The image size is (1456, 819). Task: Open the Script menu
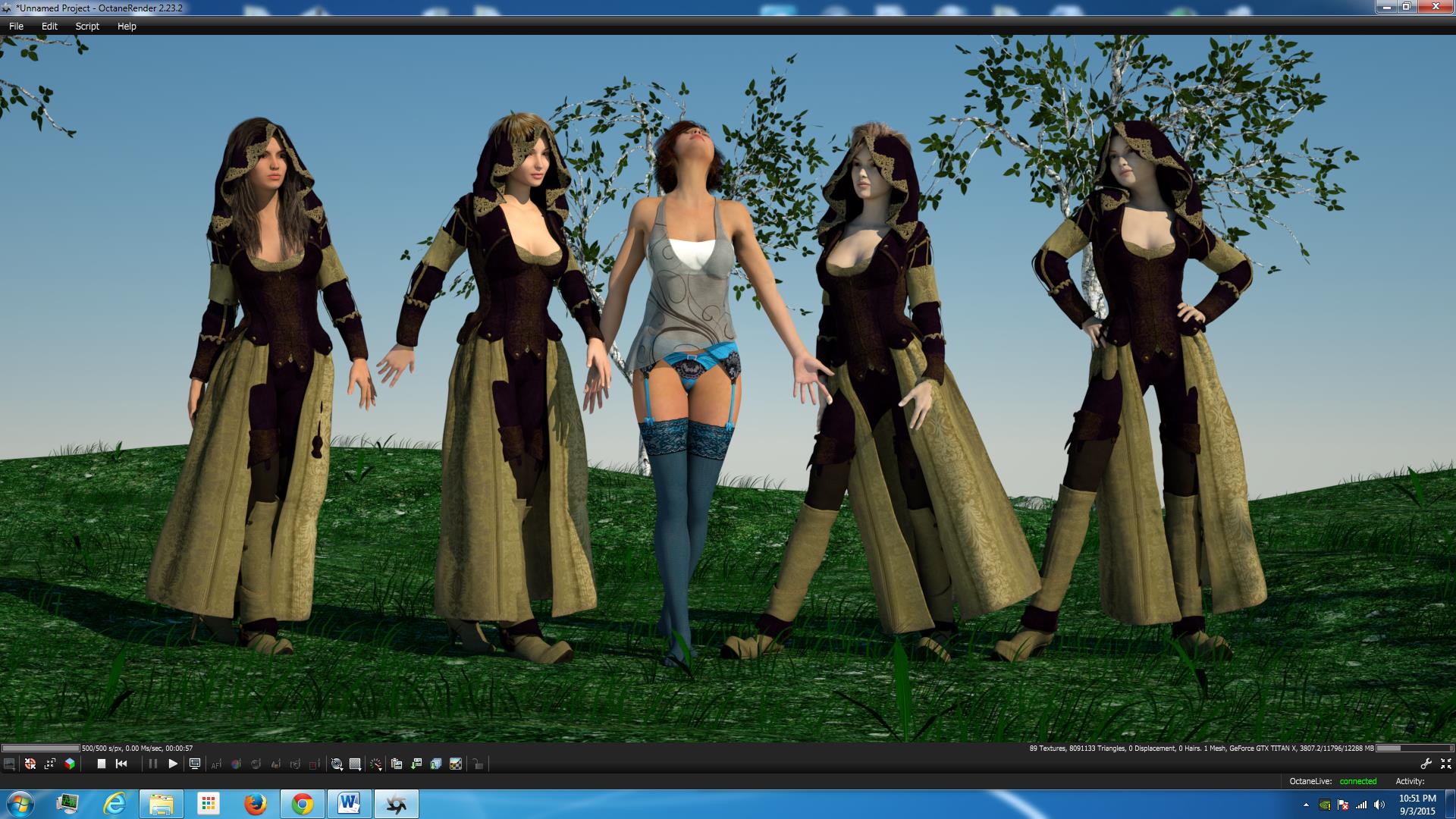pyautogui.click(x=87, y=26)
